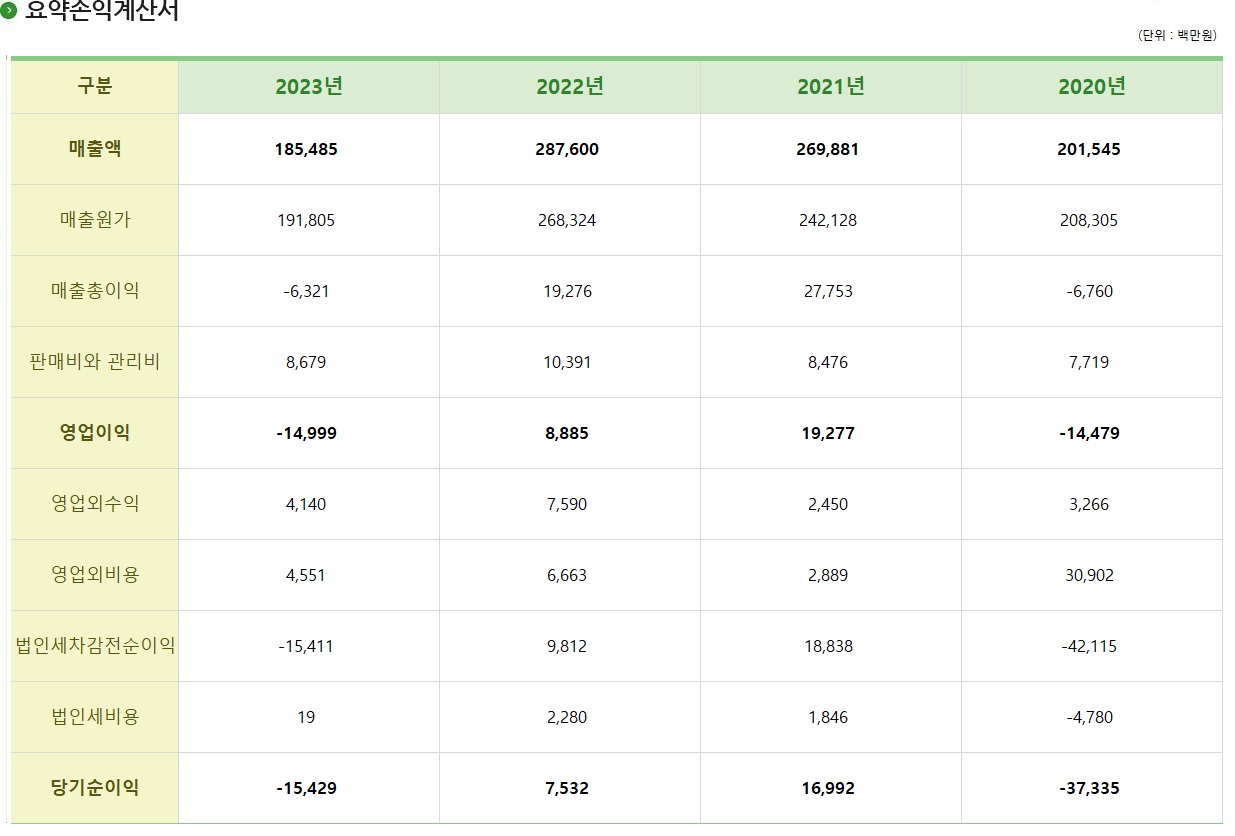The width and height of the screenshot is (1235, 836).
Task: Click the green arrow icon beside 요약손익계산서
Action: [9, 12]
